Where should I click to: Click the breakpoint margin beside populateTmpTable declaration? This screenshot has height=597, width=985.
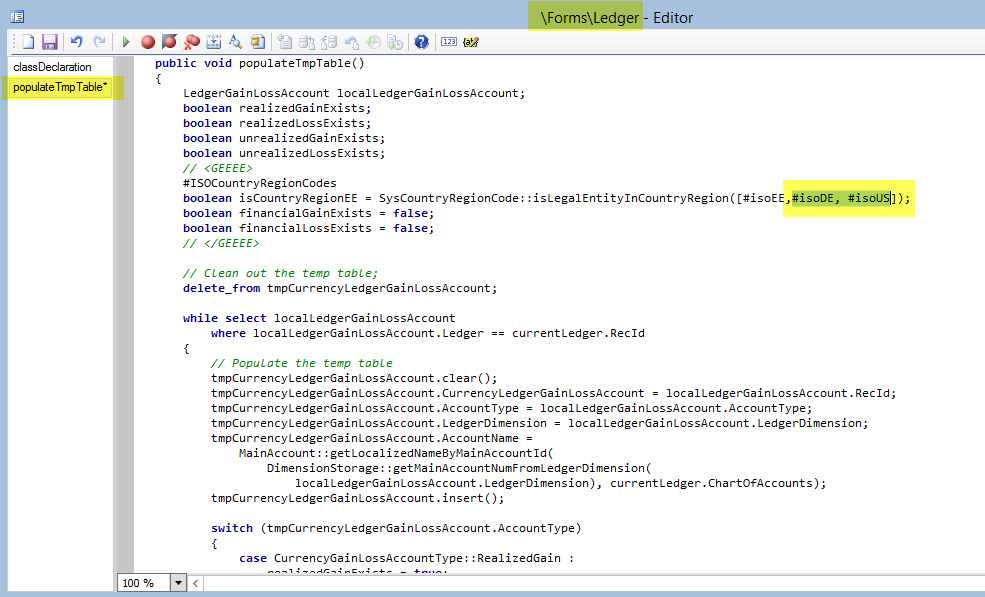point(124,63)
